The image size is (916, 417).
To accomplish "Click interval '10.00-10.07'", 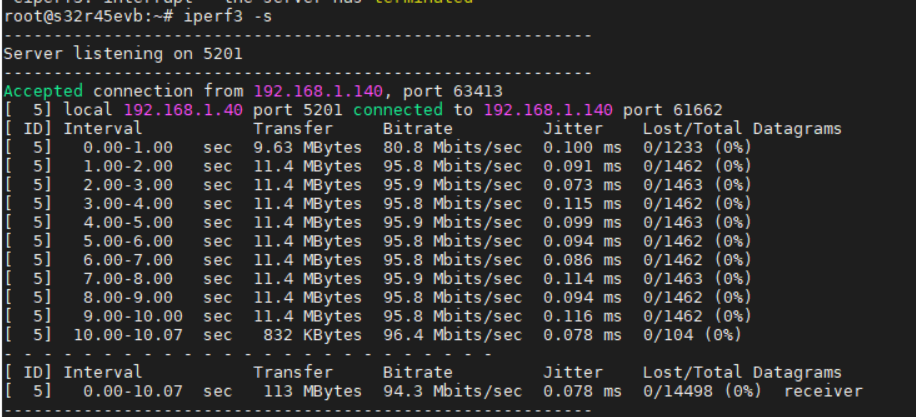I will point(128,335).
